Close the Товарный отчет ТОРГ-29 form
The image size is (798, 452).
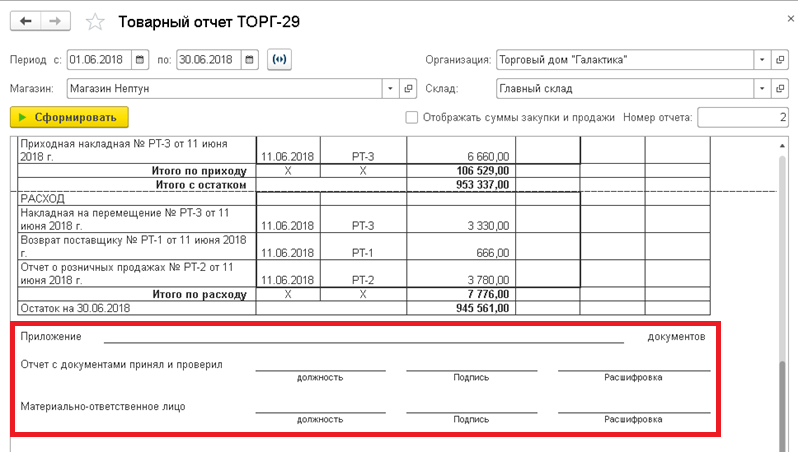click(790, 19)
